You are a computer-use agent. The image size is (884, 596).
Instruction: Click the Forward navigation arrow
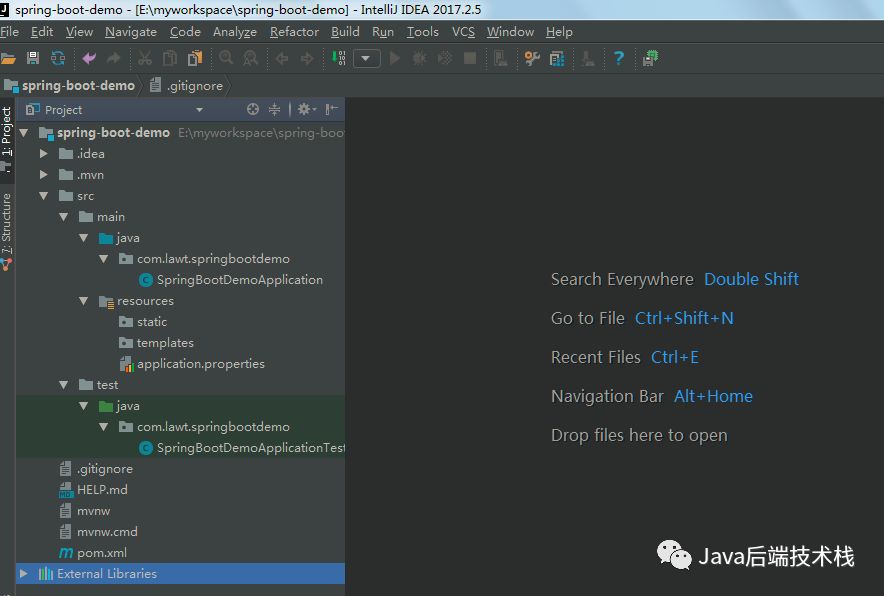pos(307,58)
